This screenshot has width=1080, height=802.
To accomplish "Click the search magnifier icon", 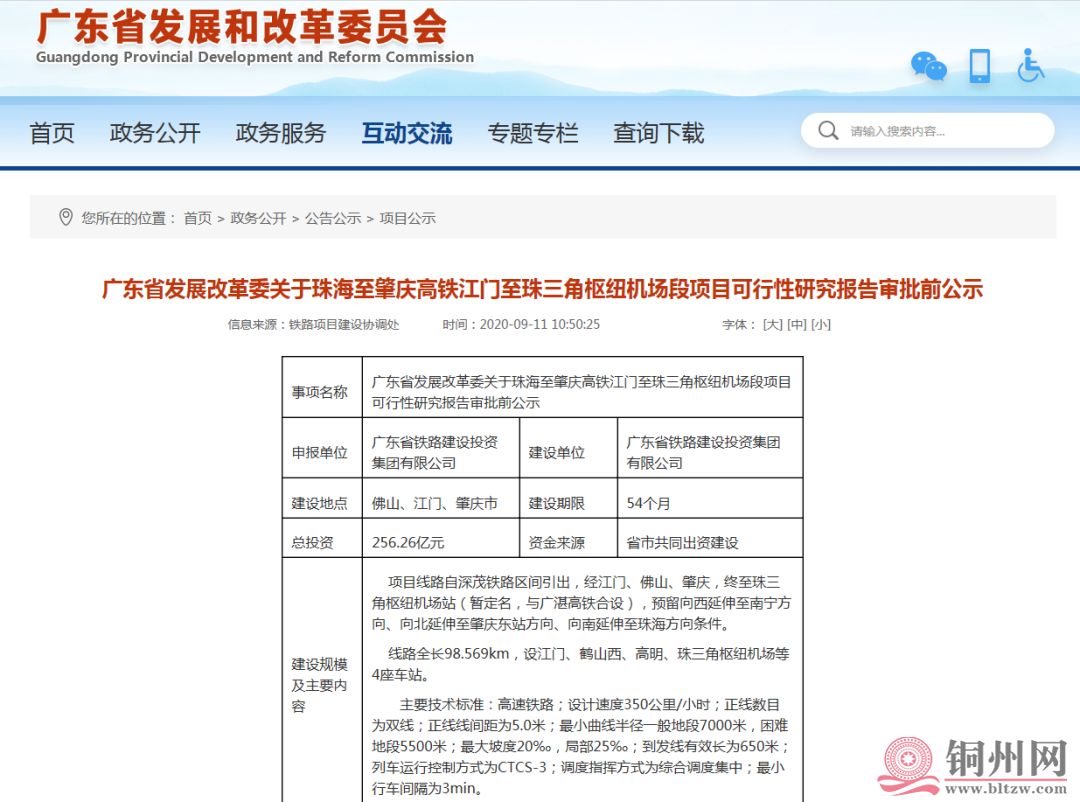I will (828, 131).
